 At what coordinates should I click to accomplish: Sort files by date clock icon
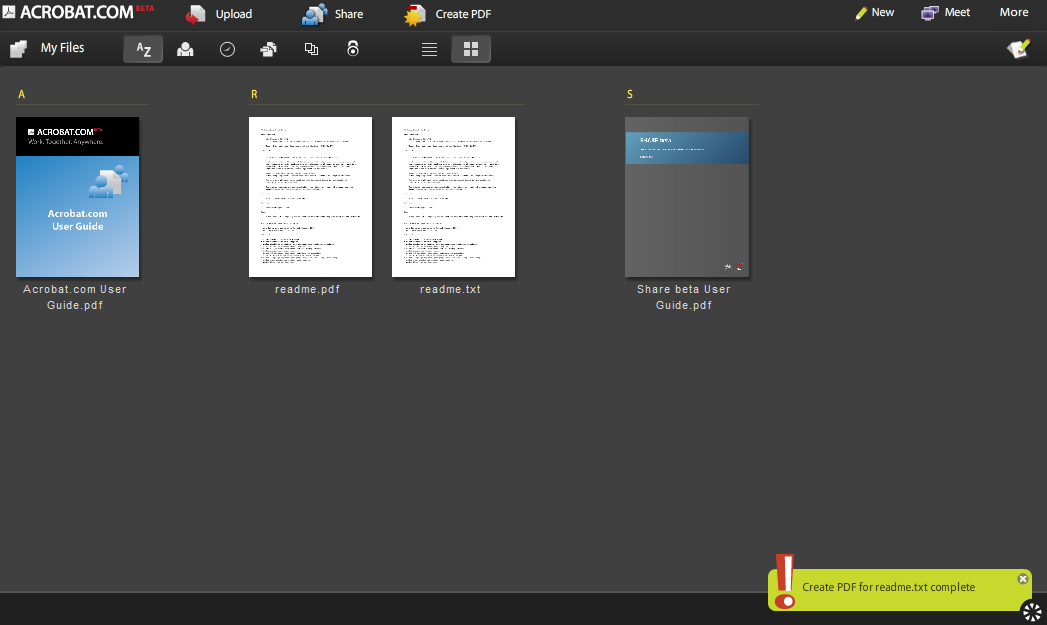(227, 49)
